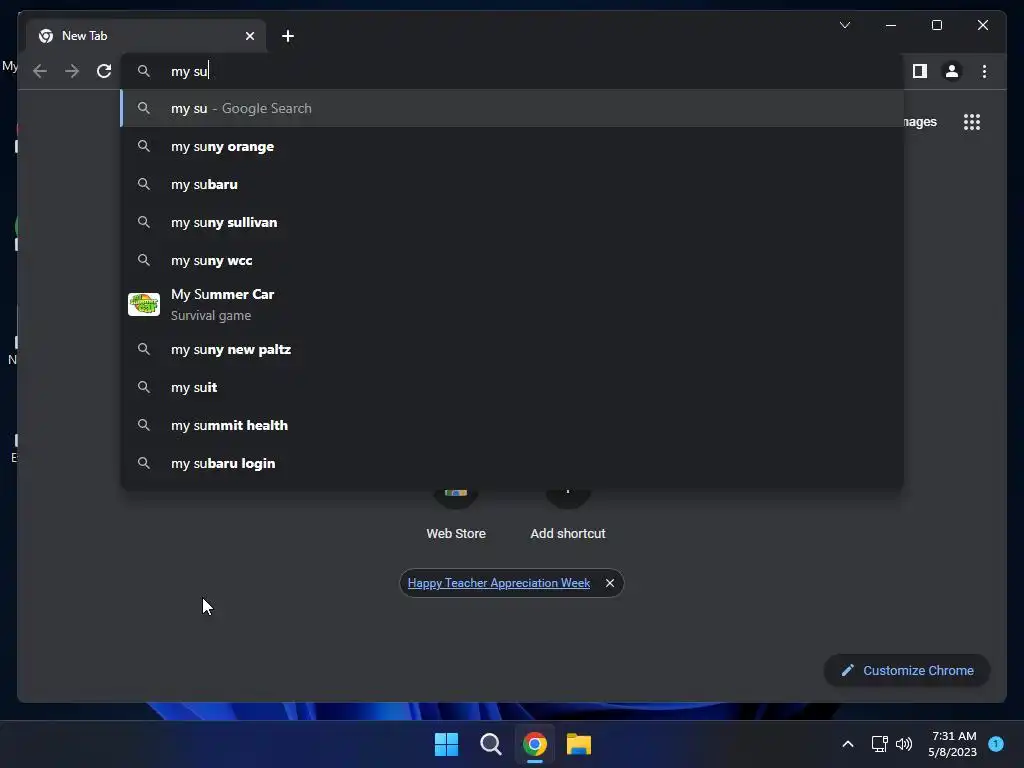
Task: Click into the address bar text
Action: pyautogui.click(x=189, y=71)
